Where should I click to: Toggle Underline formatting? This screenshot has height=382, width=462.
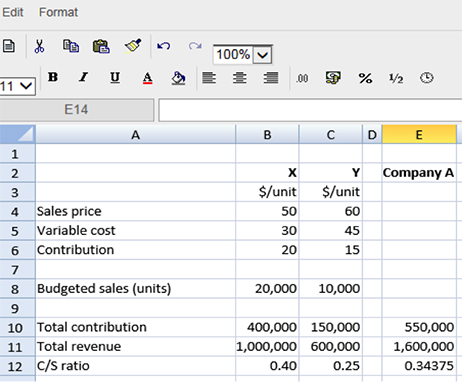(115, 78)
